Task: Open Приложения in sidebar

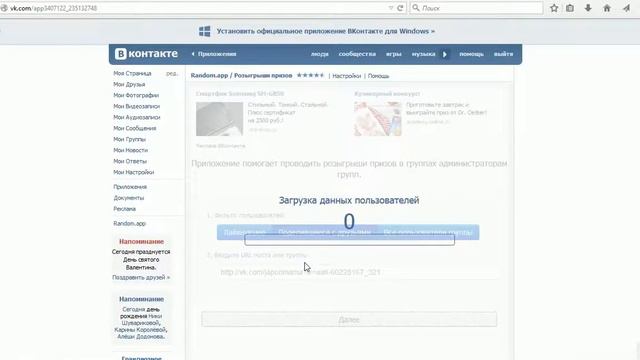Action: [x=130, y=187]
